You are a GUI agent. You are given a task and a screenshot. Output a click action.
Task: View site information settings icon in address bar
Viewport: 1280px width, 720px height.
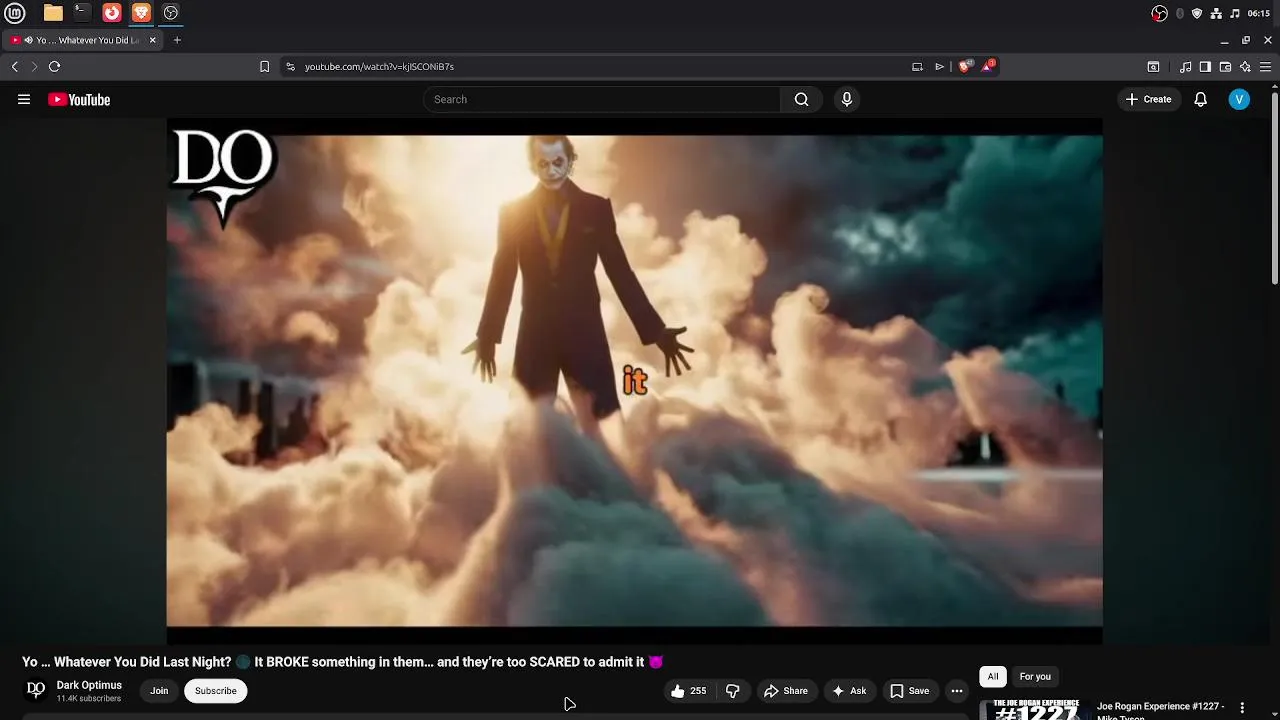coord(290,66)
